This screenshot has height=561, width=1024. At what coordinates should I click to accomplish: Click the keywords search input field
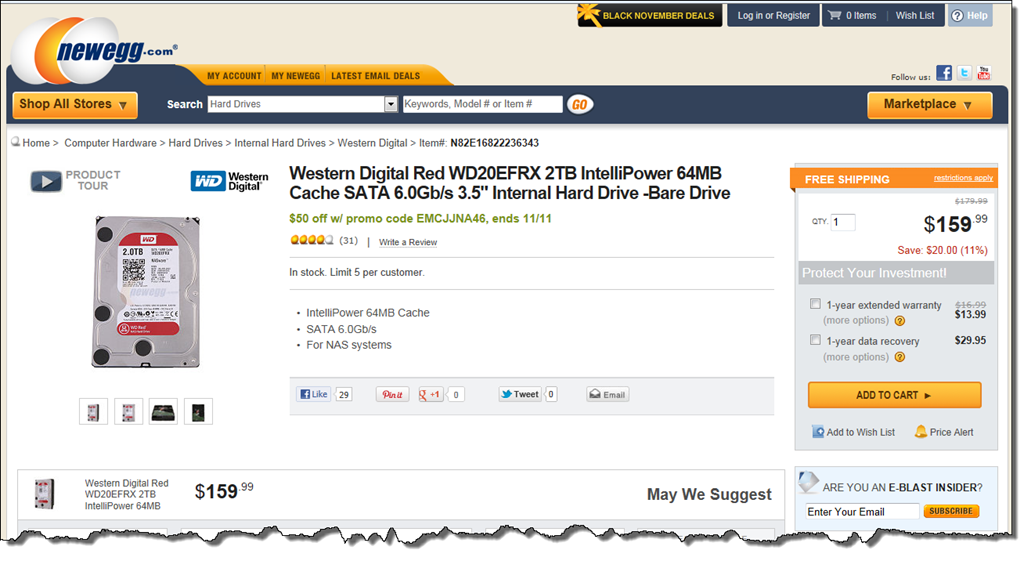pyautogui.click(x=482, y=104)
